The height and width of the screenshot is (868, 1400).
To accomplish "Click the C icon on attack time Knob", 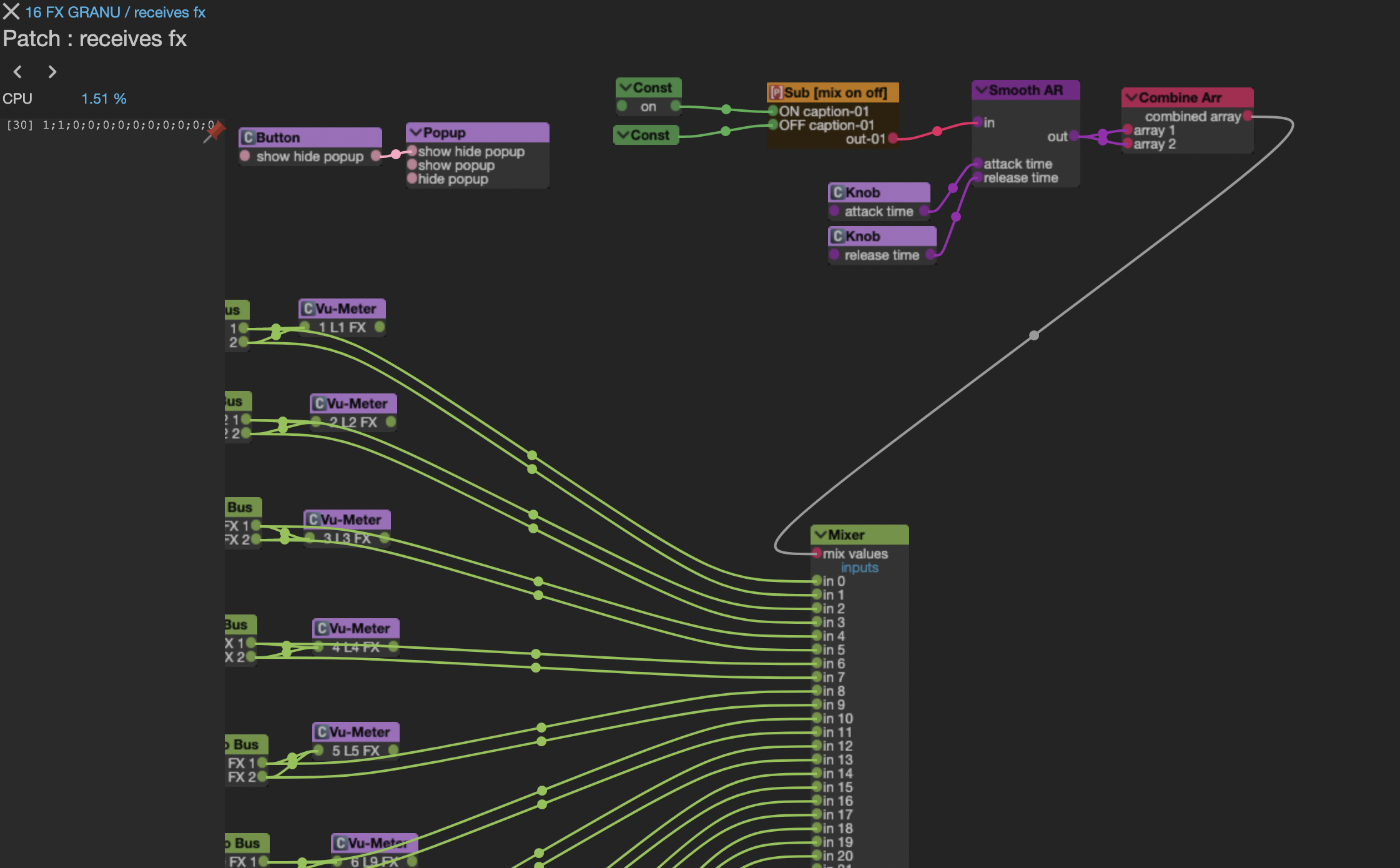I will click(x=838, y=192).
